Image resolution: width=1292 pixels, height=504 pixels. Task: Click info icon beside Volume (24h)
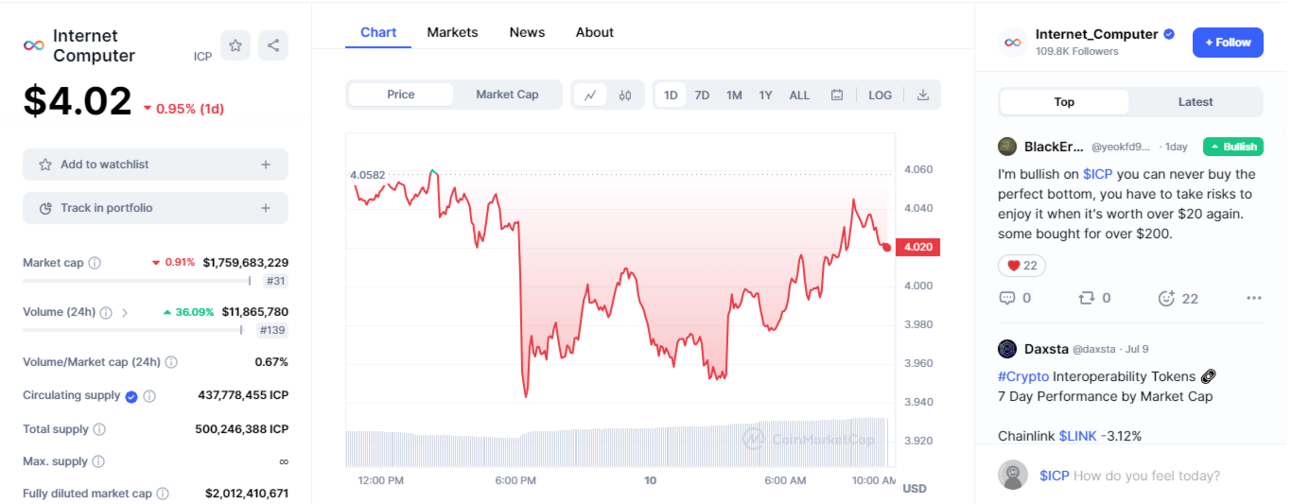click(106, 312)
